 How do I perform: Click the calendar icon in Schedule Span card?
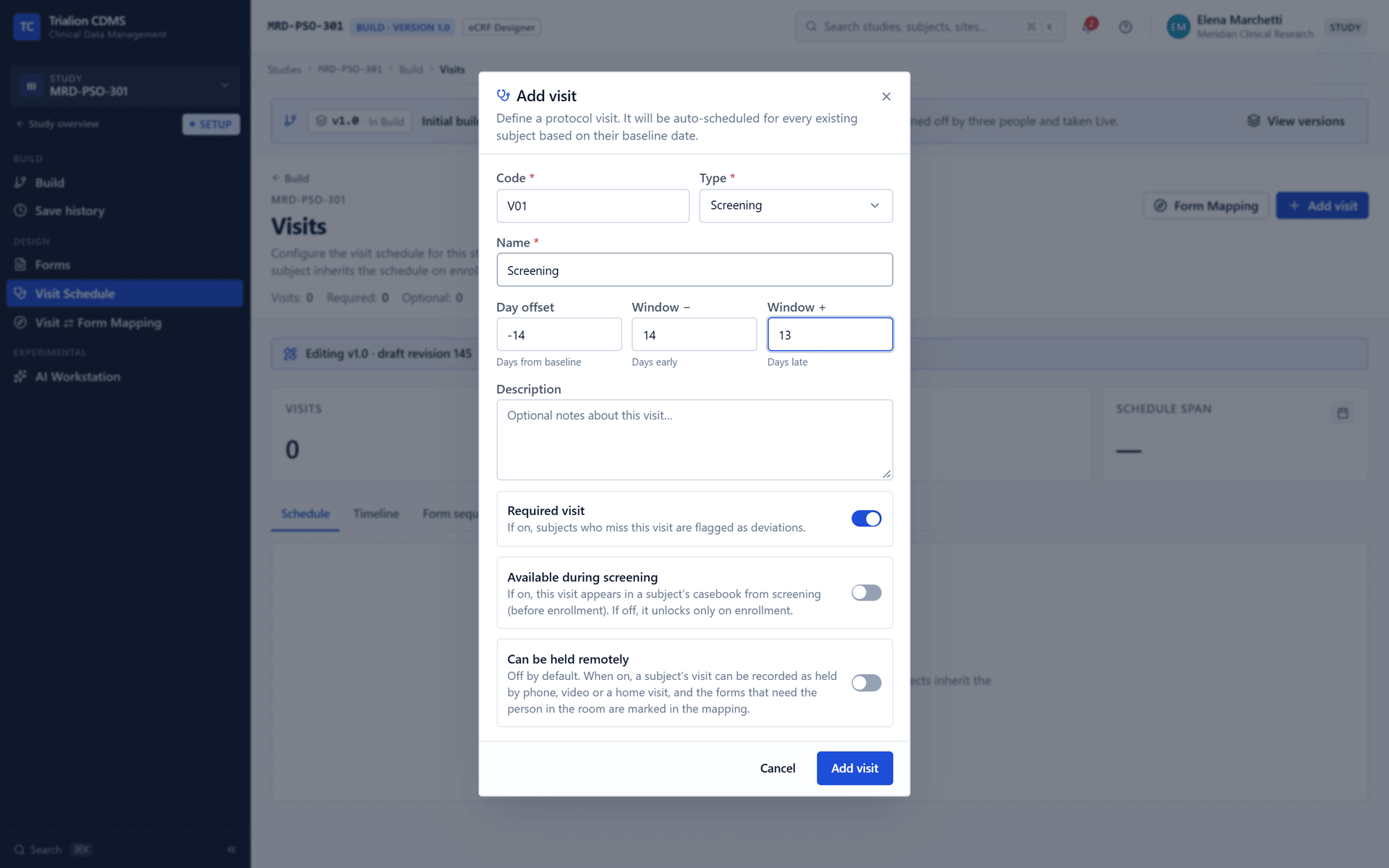(1343, 413)
